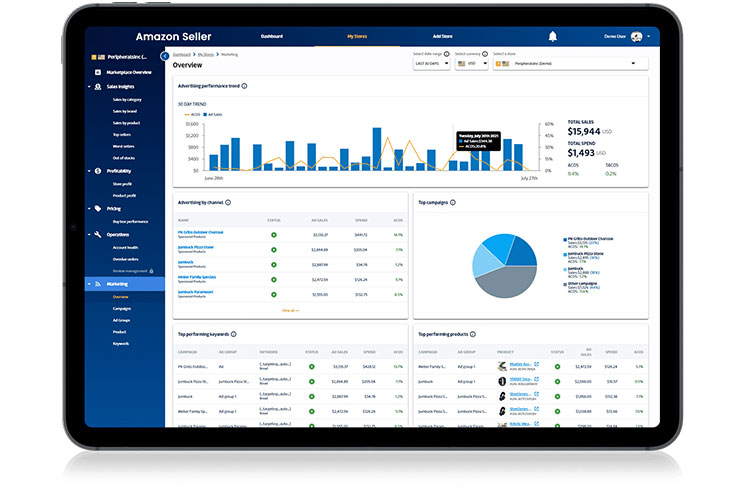Open the Jumbuck Pizza Stone channel link

point(196,247)
